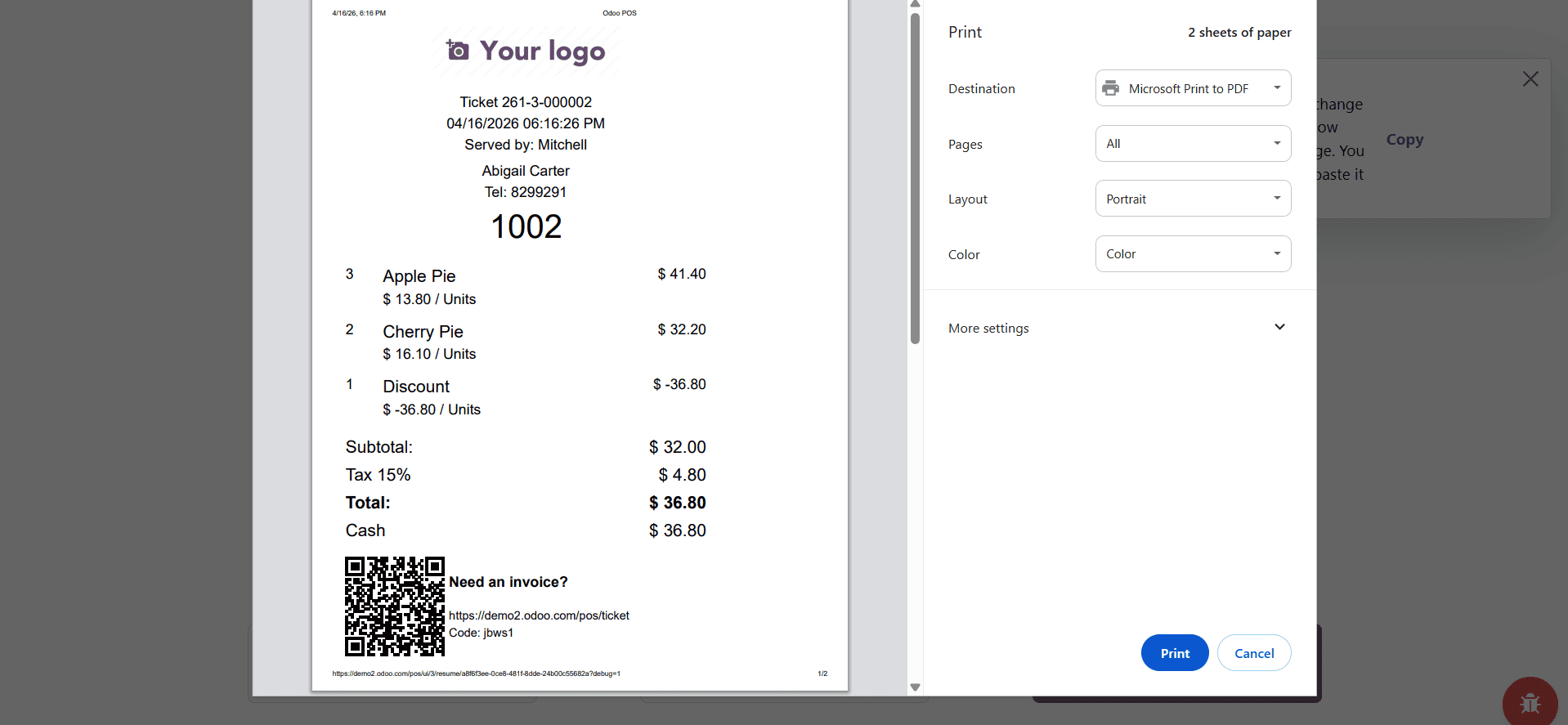The height and width of the screenshot is (725, 1568).
Task: Click Copy link in the background dialog
Action: click(x=1404, y=140)
